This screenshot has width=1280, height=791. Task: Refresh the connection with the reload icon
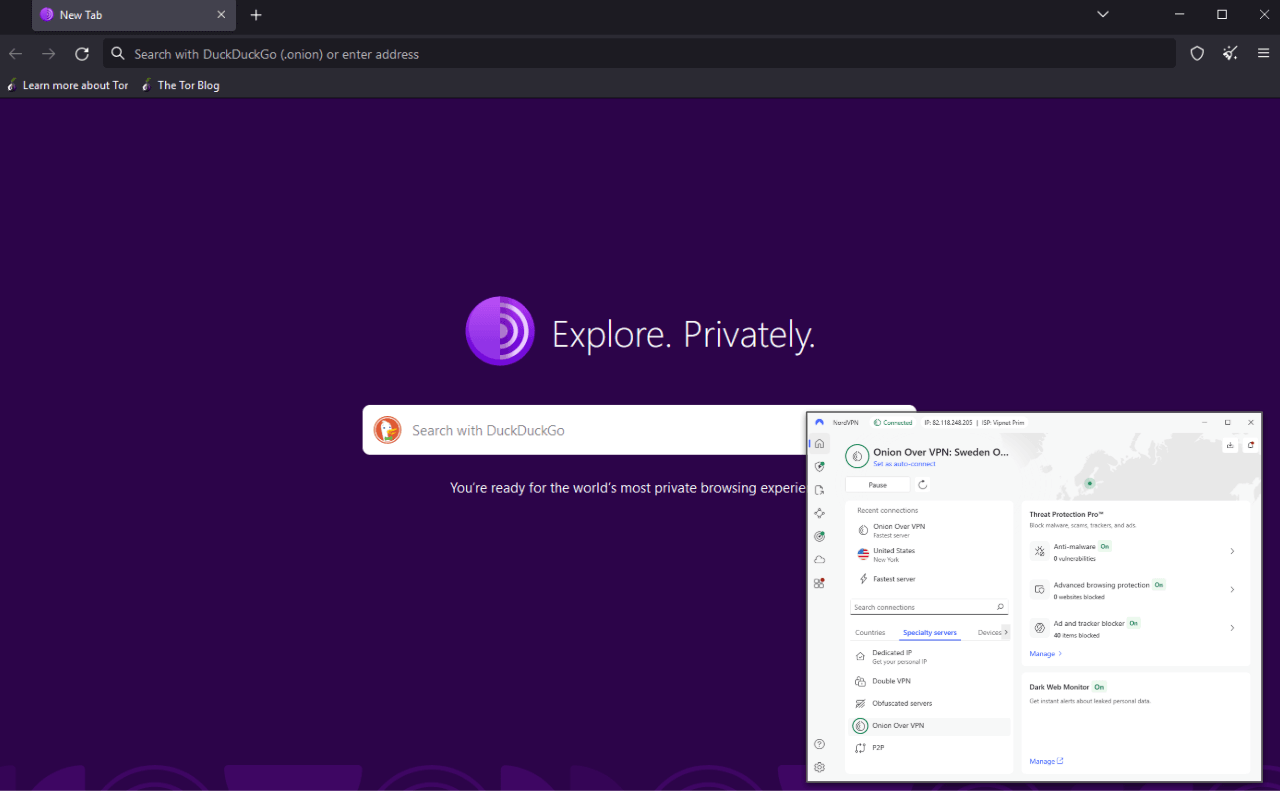pos(922,484)
